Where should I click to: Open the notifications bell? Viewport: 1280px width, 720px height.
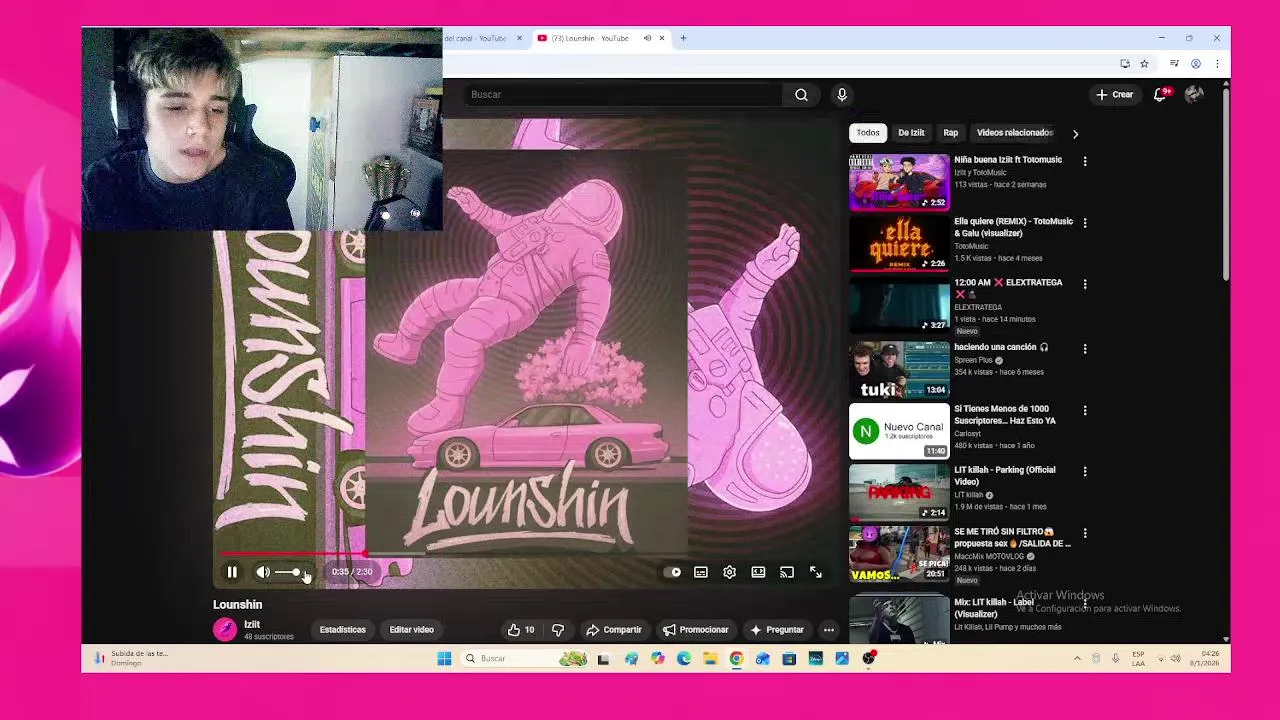click(x=1160, y=95)
